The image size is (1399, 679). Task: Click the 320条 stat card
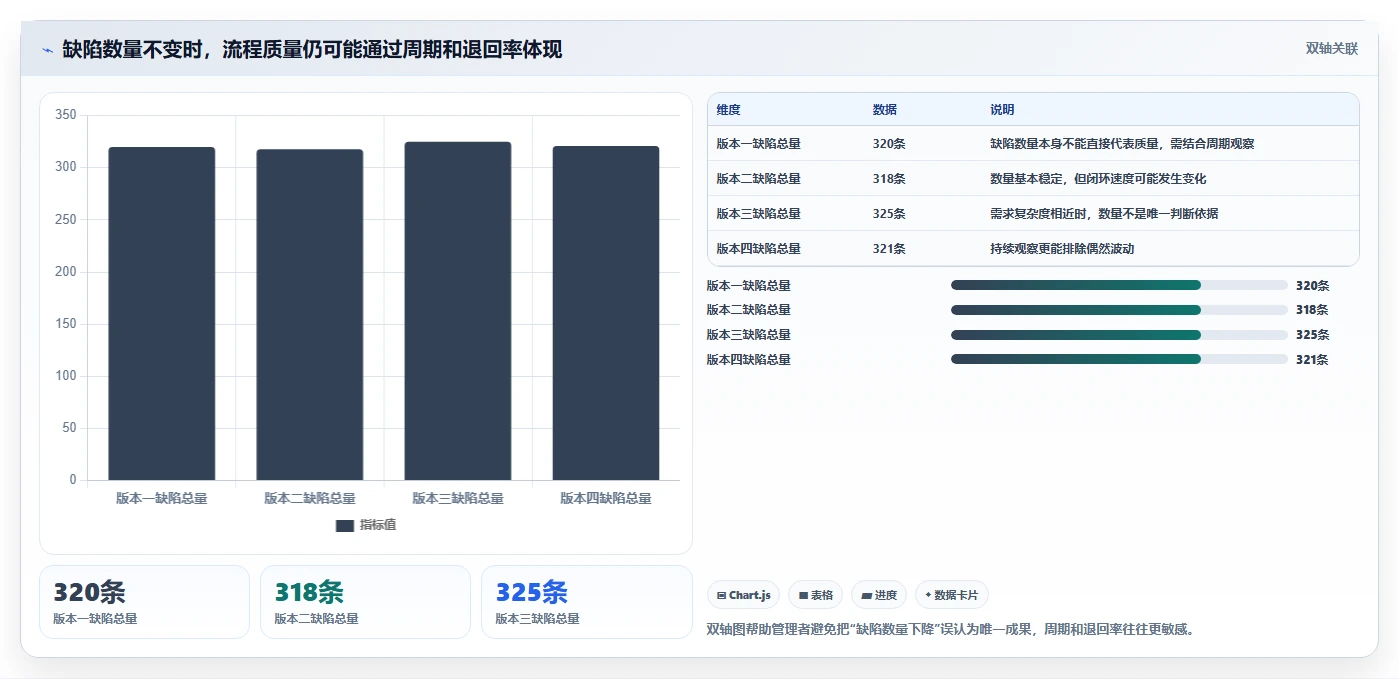144,602
